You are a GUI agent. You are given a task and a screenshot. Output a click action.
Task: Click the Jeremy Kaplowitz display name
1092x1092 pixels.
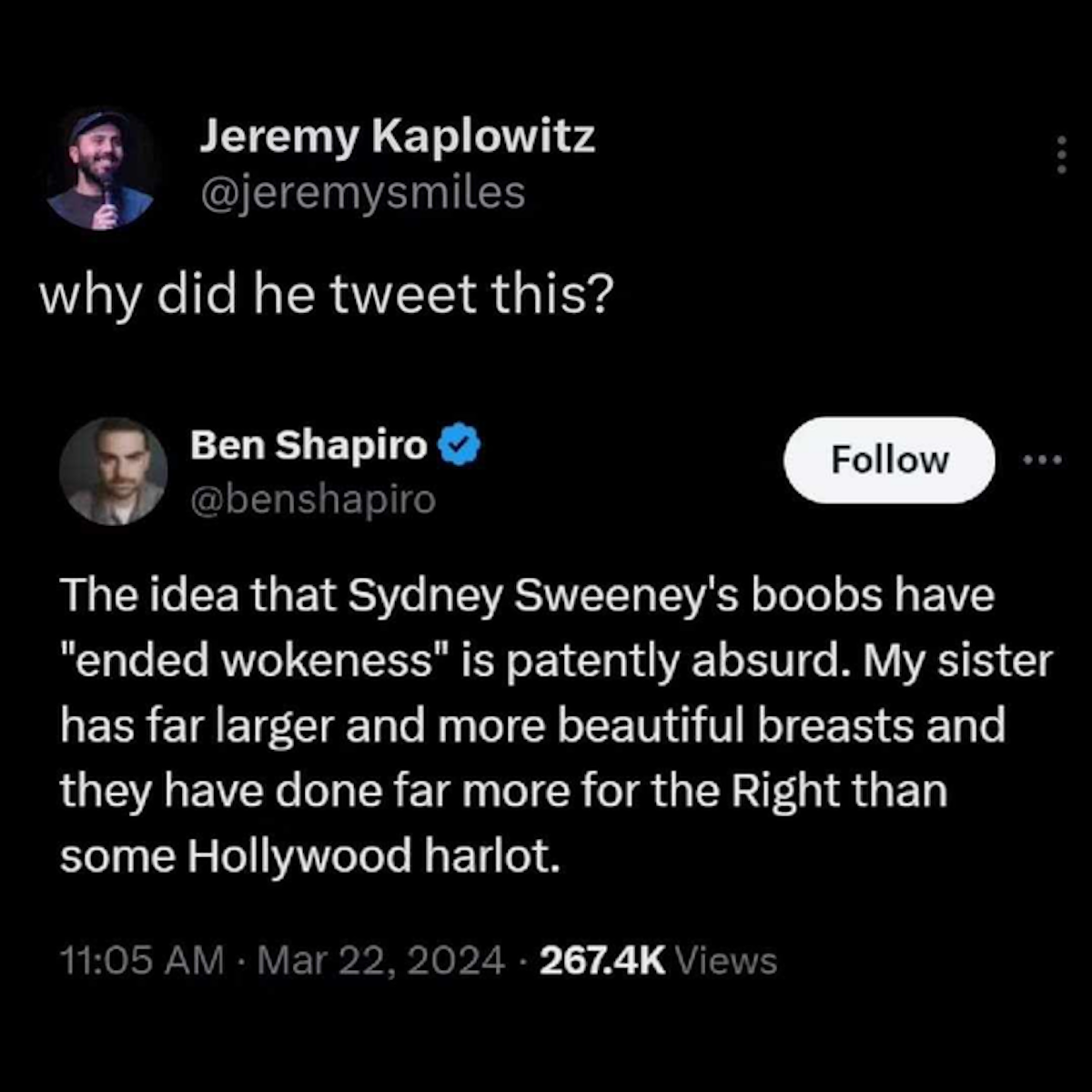tap(397, 138)
